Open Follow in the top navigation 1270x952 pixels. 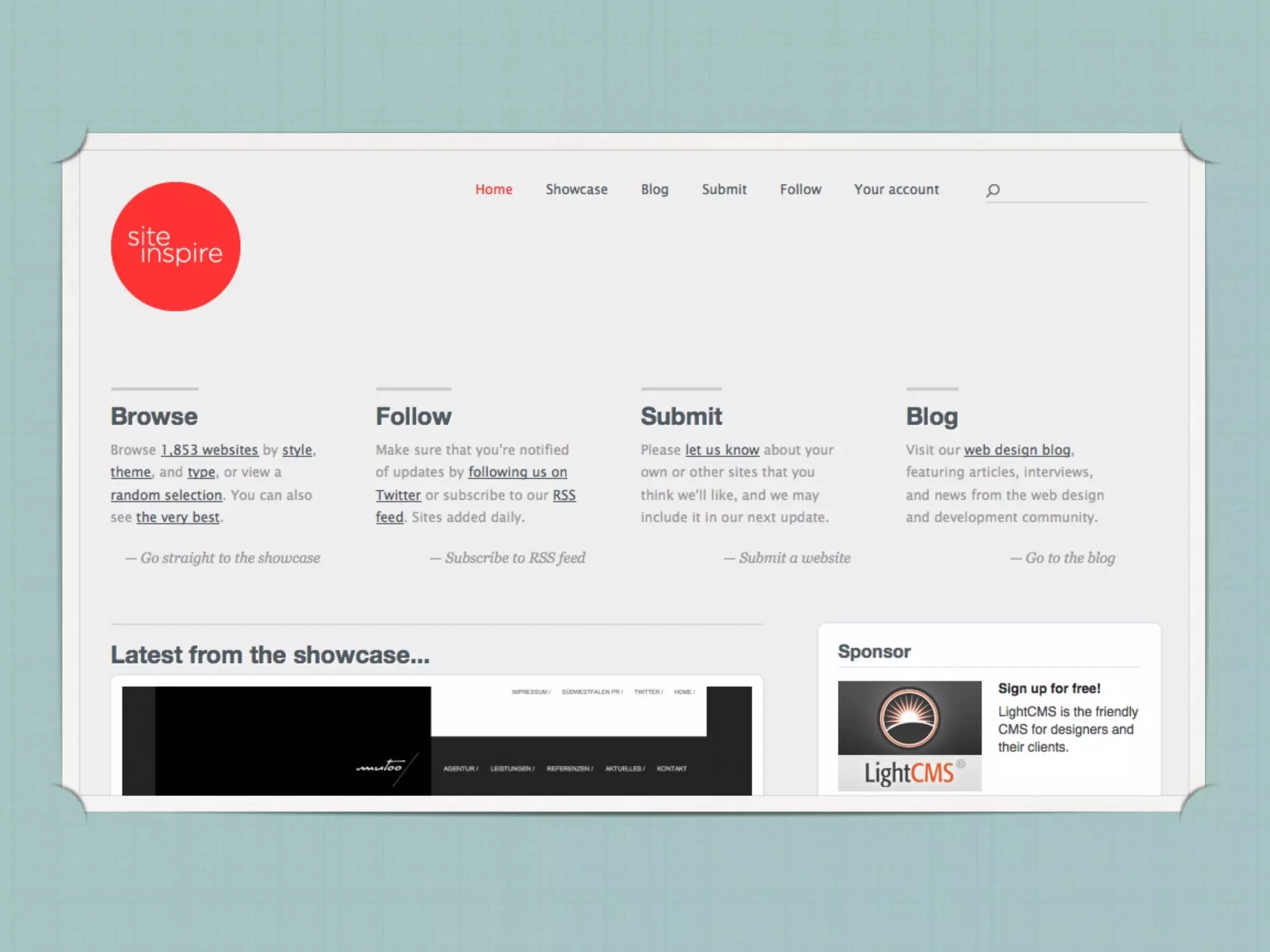tap(800, 189)
